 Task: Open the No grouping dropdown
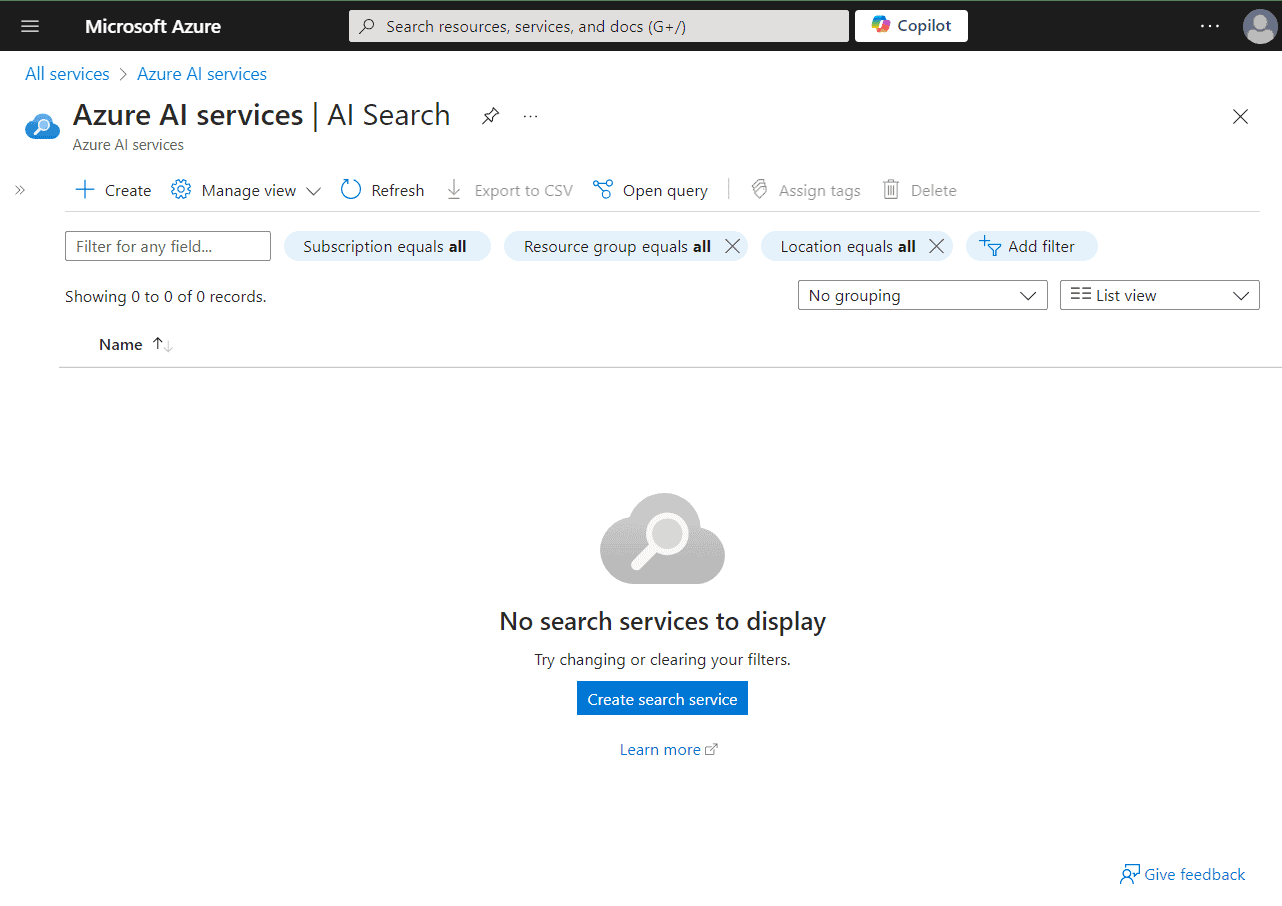pyautogui.click(x=922, y=295)
